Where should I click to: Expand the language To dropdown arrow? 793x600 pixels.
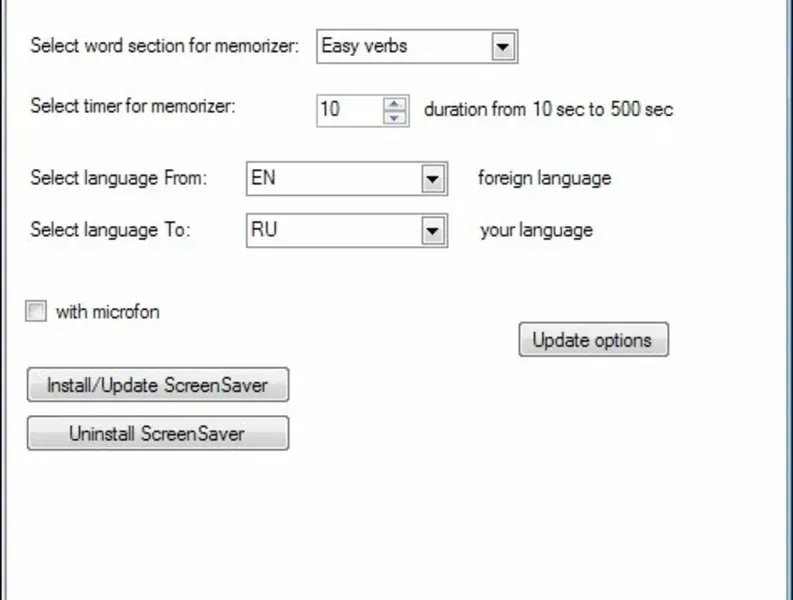pos(432,231)
